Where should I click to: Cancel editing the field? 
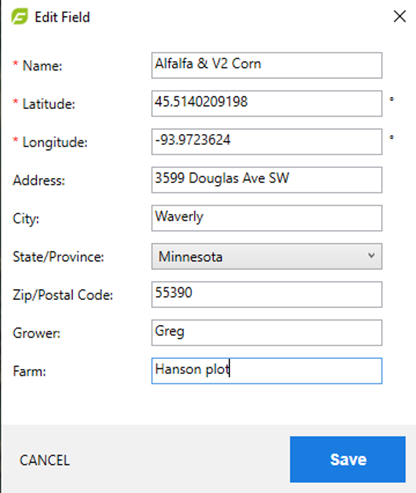point(45,460)
